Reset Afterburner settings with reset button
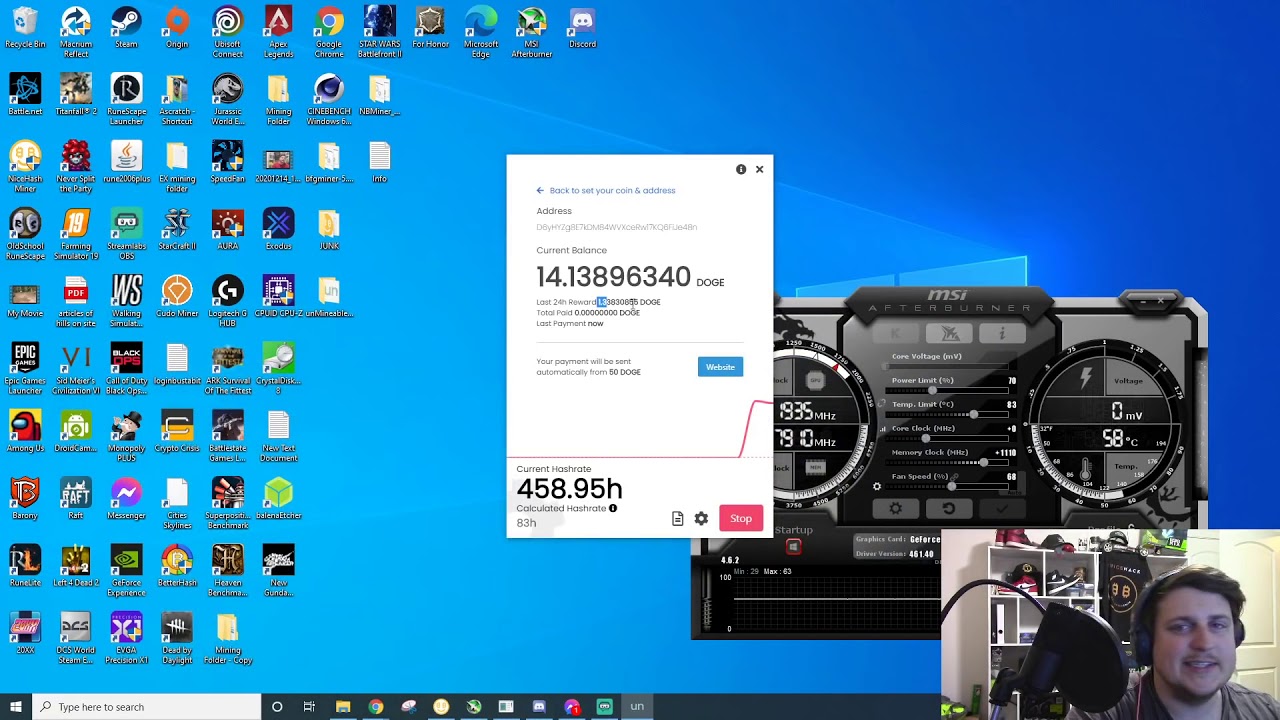This screenshot has width=1280, height=720. point(948,508)
